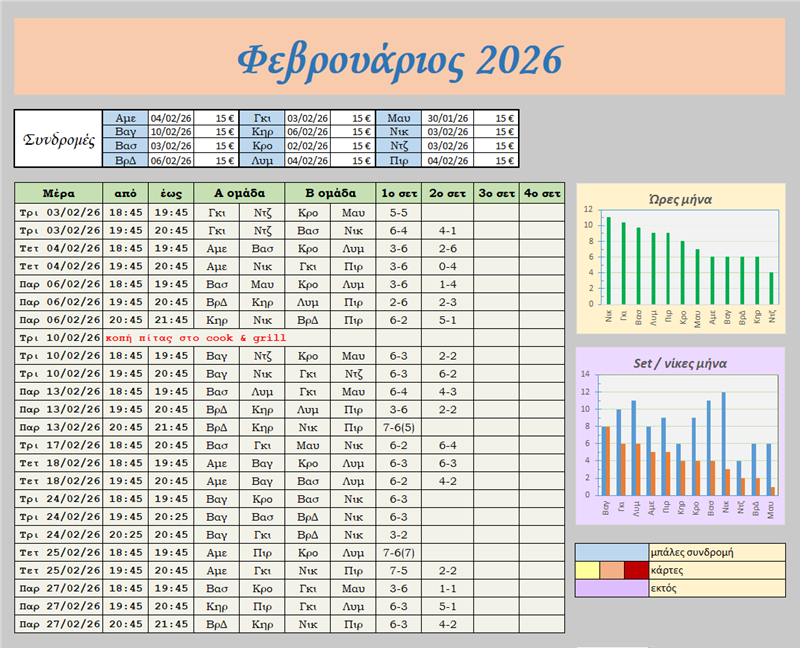Click the 1ο σετ column header
Viewport: 800px width, 648px height.
pyautogui.click(x=398, y=193)
